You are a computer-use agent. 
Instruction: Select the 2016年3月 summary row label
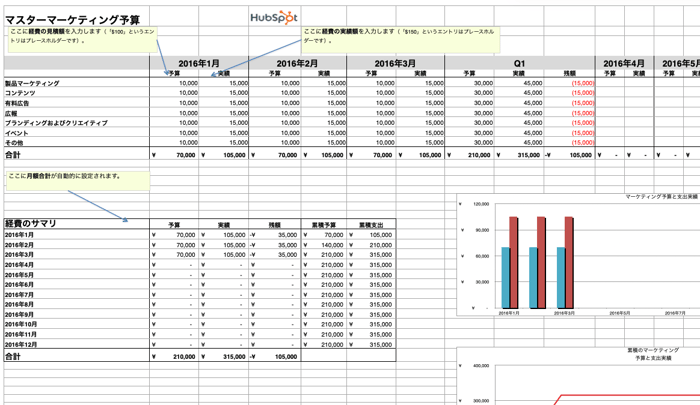19,255
